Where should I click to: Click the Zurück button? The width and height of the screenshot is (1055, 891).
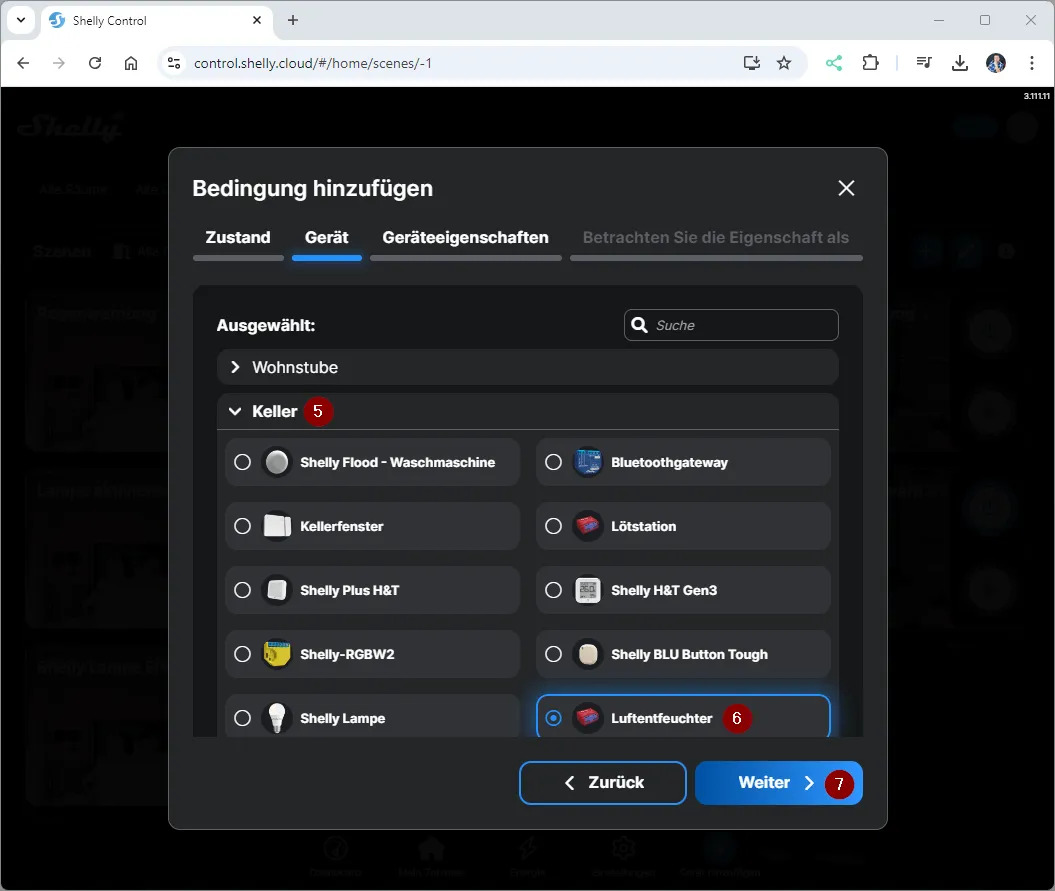[603, 783]
